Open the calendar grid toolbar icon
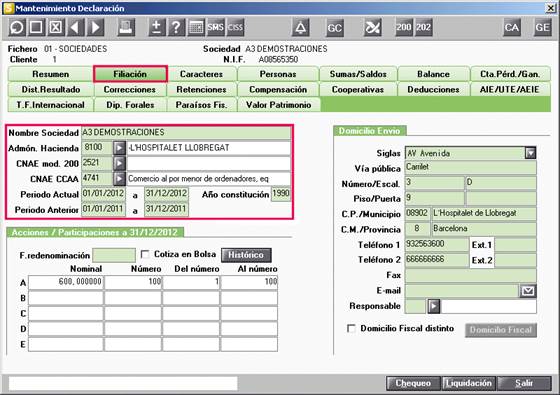Image resolution: width=560 pixels, height=395 pixels. (196, 27)
